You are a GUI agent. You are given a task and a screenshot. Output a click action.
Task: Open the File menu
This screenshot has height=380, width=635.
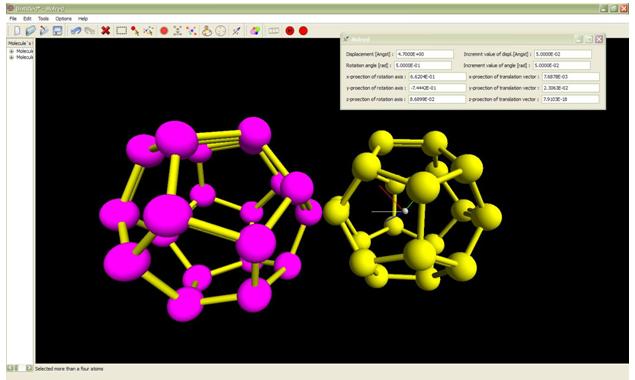tap(13, 19)
